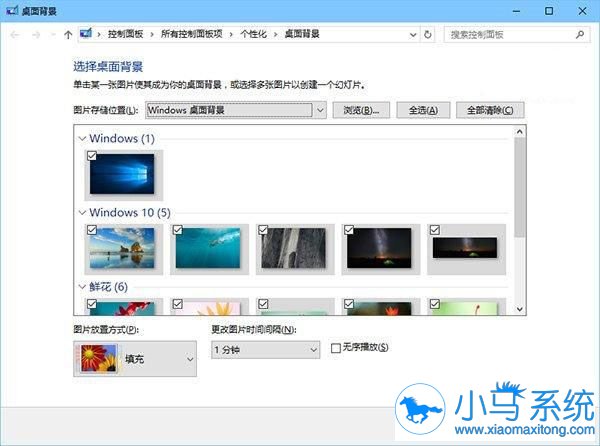Open the picture location combo box

(236, 110)
